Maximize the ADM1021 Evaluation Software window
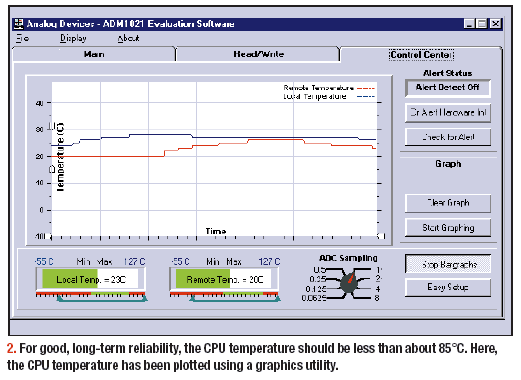The image size is (521, 380). [x=482, y=24]
